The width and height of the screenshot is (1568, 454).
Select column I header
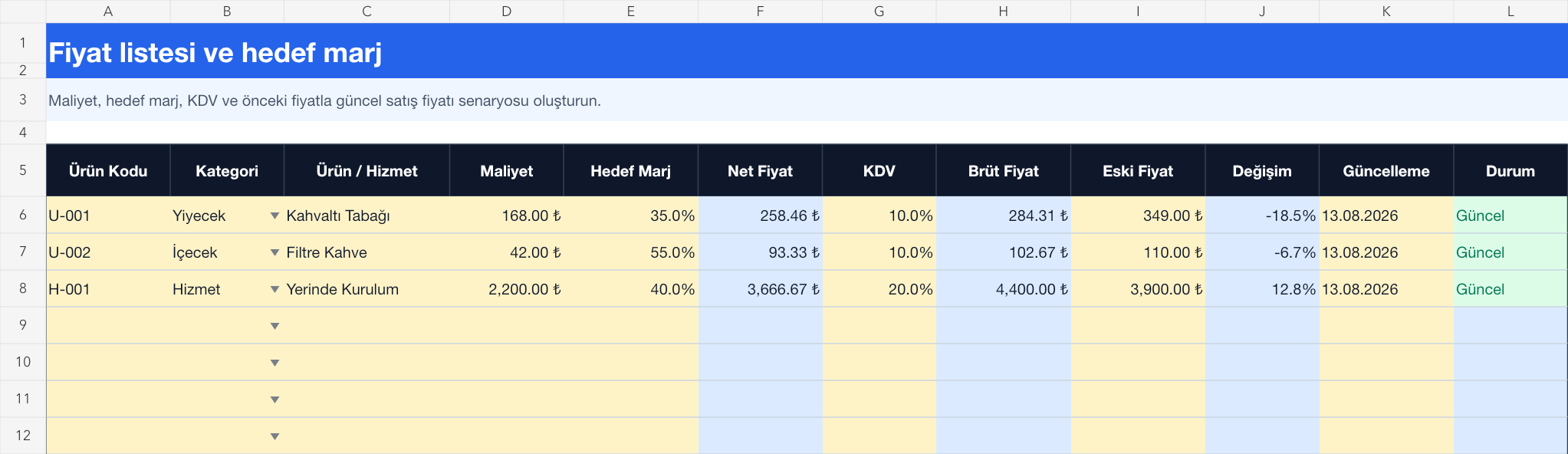[x=1138, y=12]
